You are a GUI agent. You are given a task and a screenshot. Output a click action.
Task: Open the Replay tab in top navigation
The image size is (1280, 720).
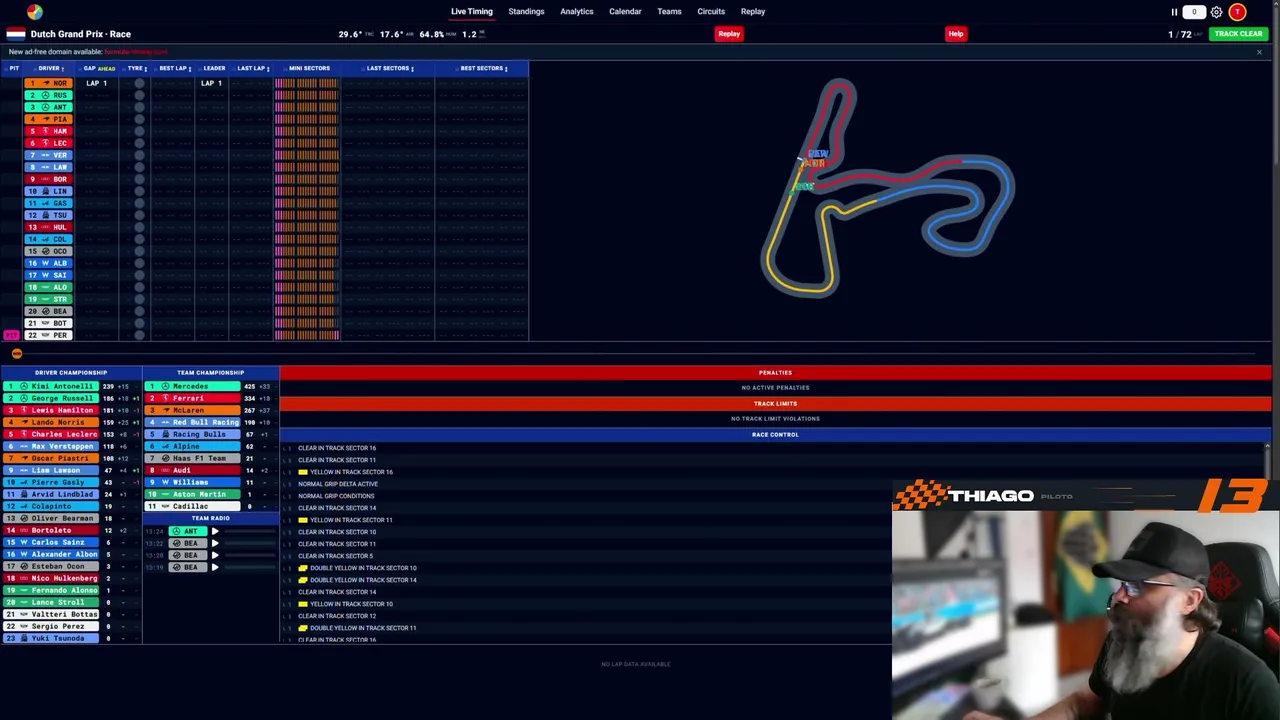point(753,12)
